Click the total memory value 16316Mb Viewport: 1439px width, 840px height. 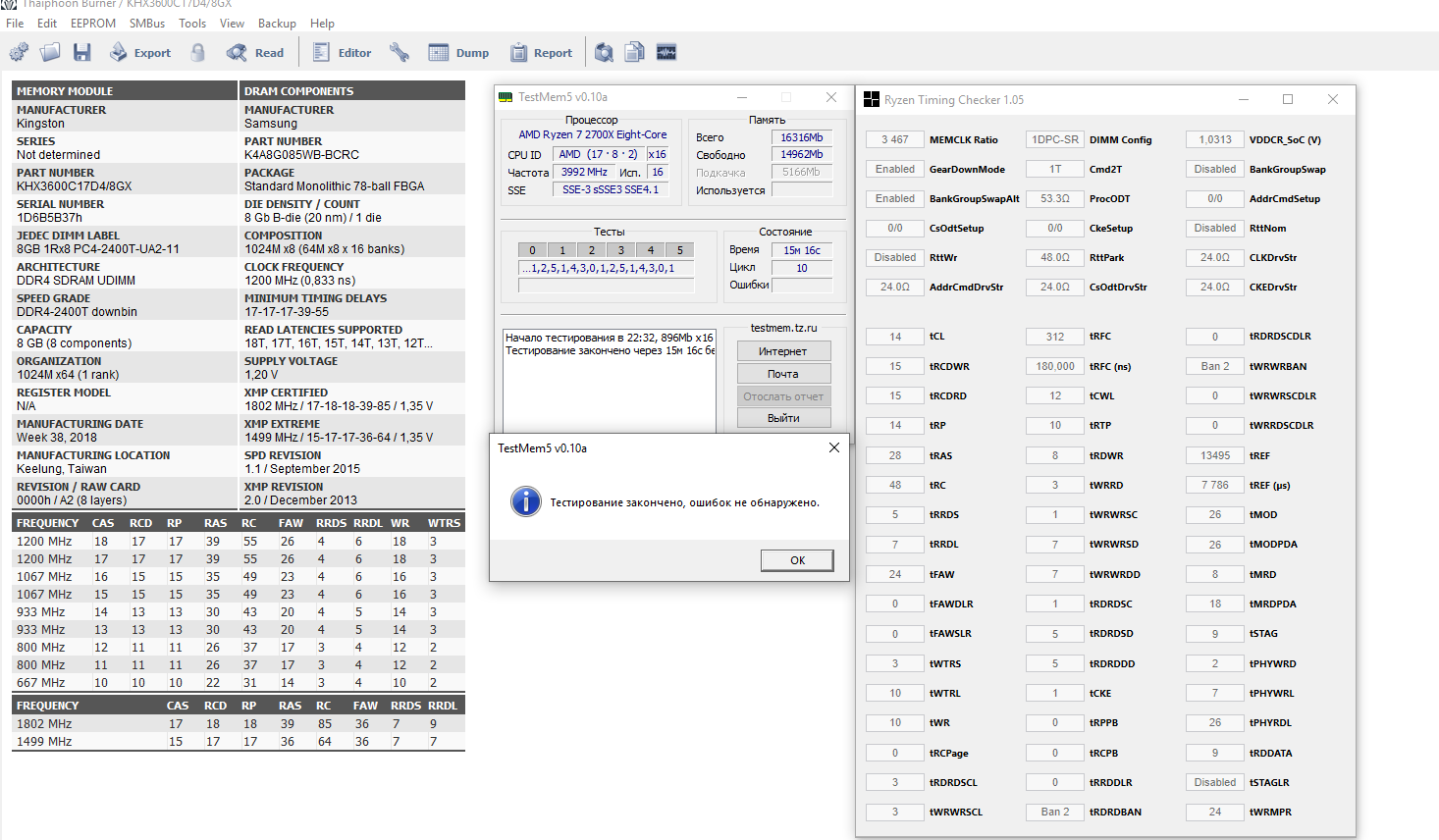click(x=802, y=137)
